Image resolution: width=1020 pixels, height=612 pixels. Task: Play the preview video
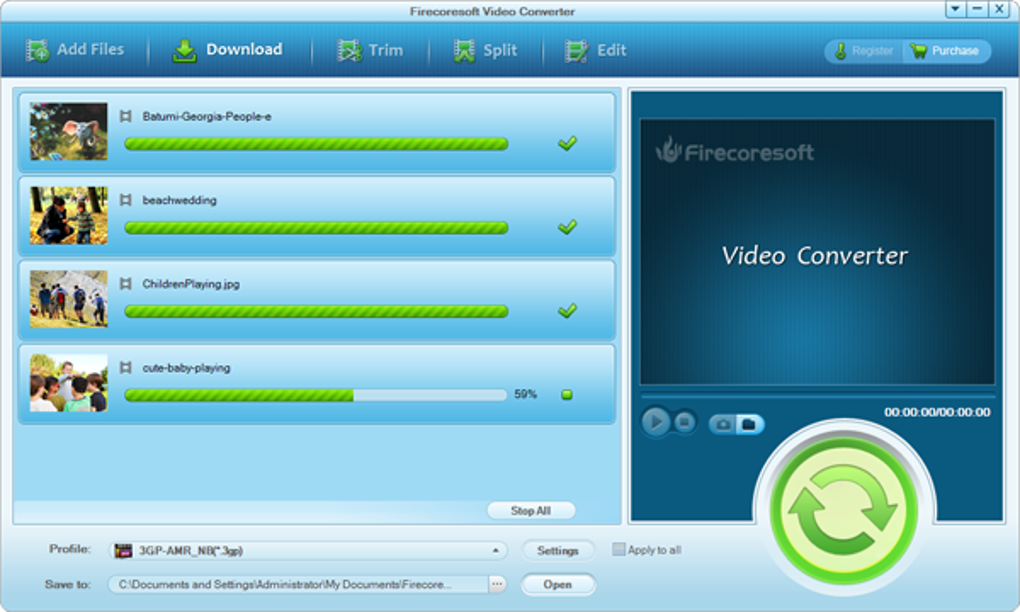(656, 422)
